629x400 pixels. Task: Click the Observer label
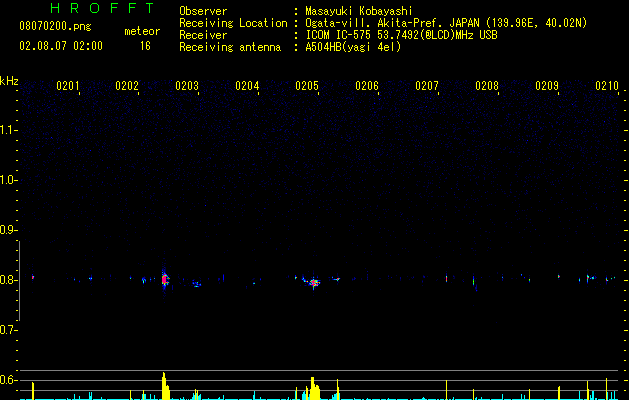pyautogui.click(x=203, y=11)
